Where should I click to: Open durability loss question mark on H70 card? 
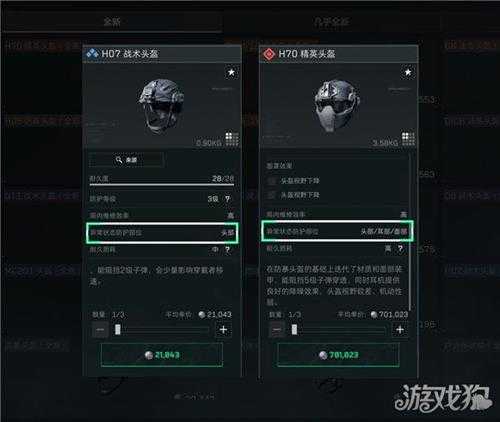click(x=400, y=248)
